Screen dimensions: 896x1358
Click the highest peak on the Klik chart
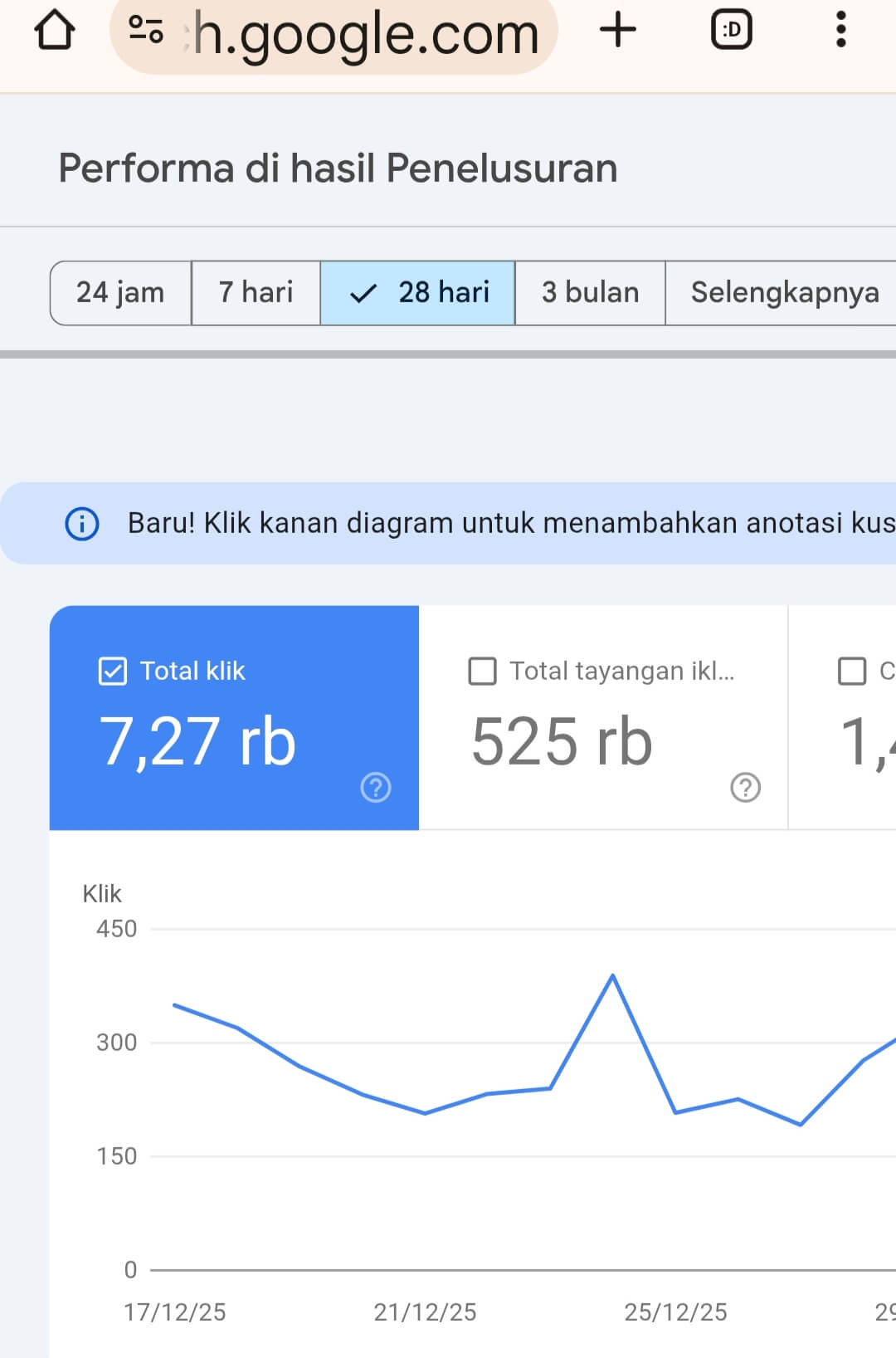[x=612, y=976]
